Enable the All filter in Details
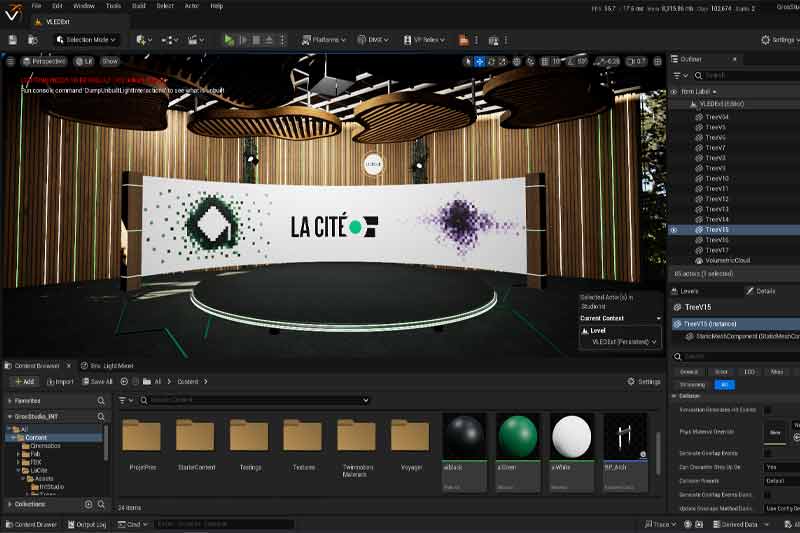 point(724,385)
